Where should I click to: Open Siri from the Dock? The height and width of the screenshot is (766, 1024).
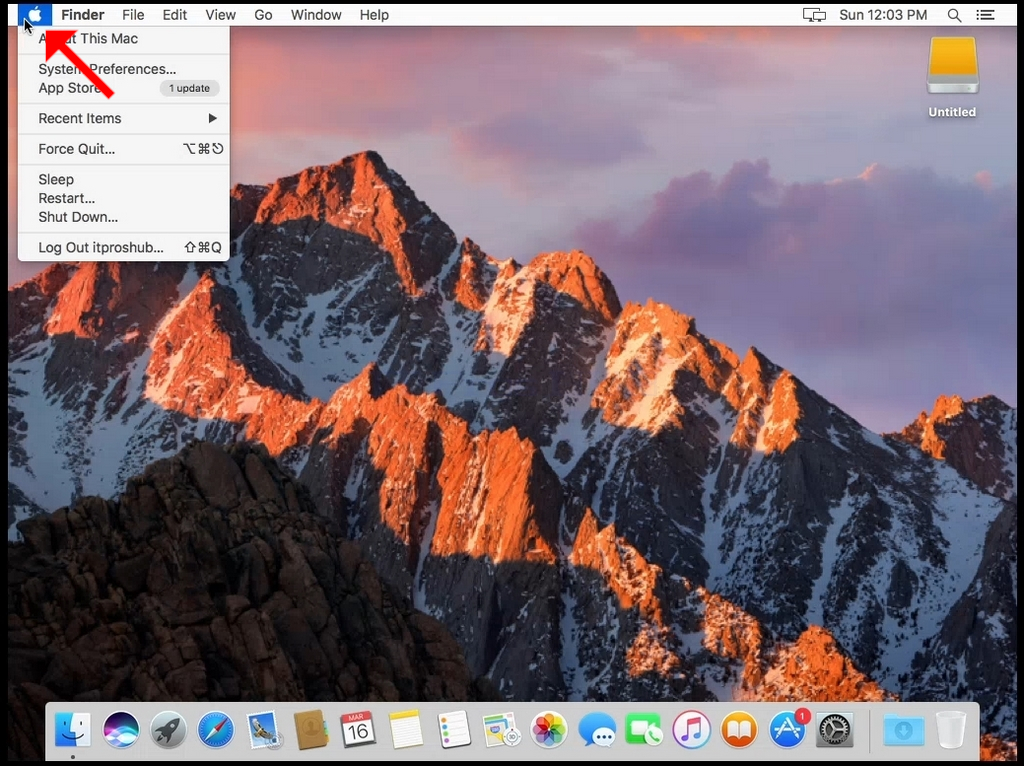(x=121, y=729)
